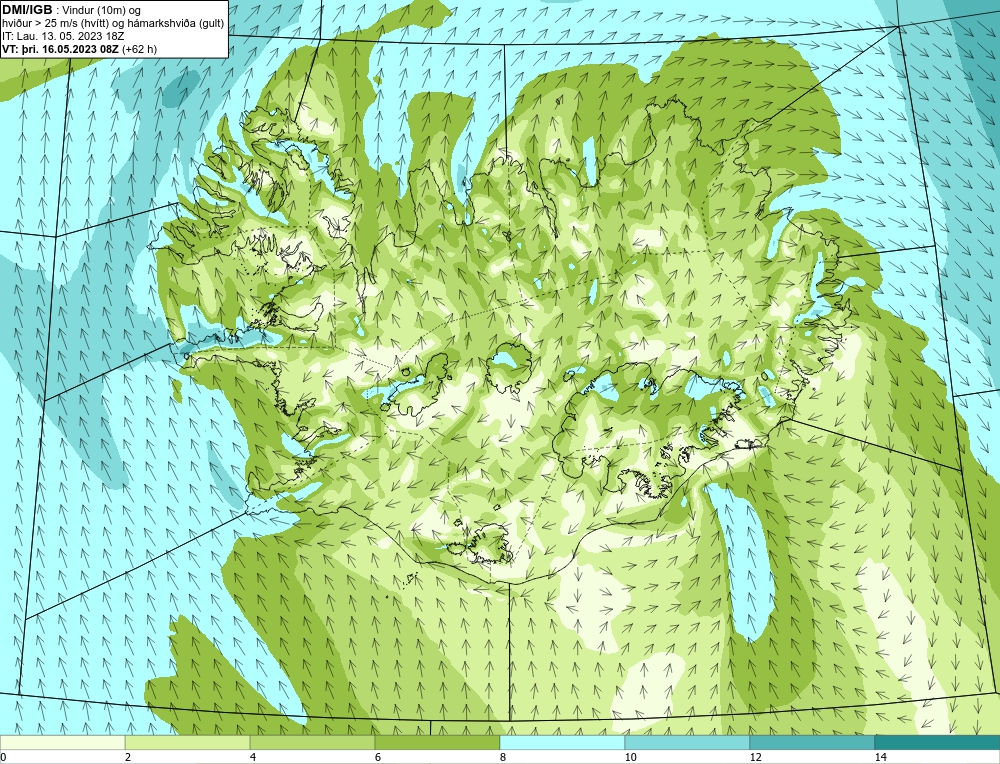Screen dimensions: 1000x764
Task: Click the scale label '6'
Action: (x=378, y=757)
